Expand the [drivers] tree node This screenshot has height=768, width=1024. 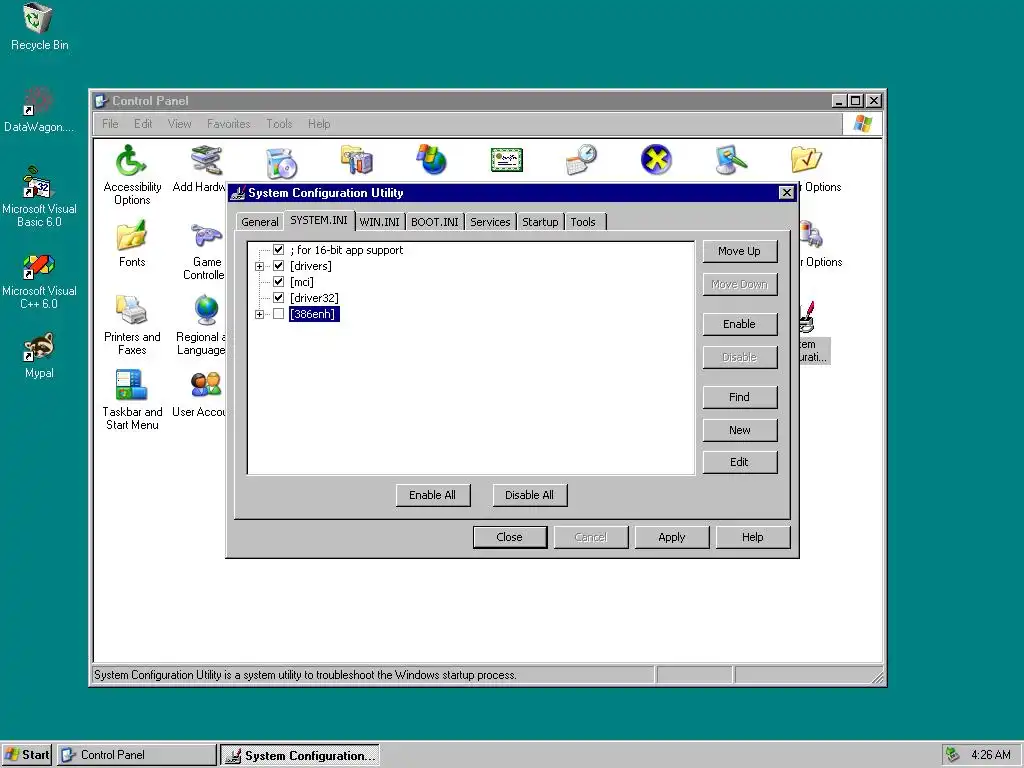pos(259,266)
